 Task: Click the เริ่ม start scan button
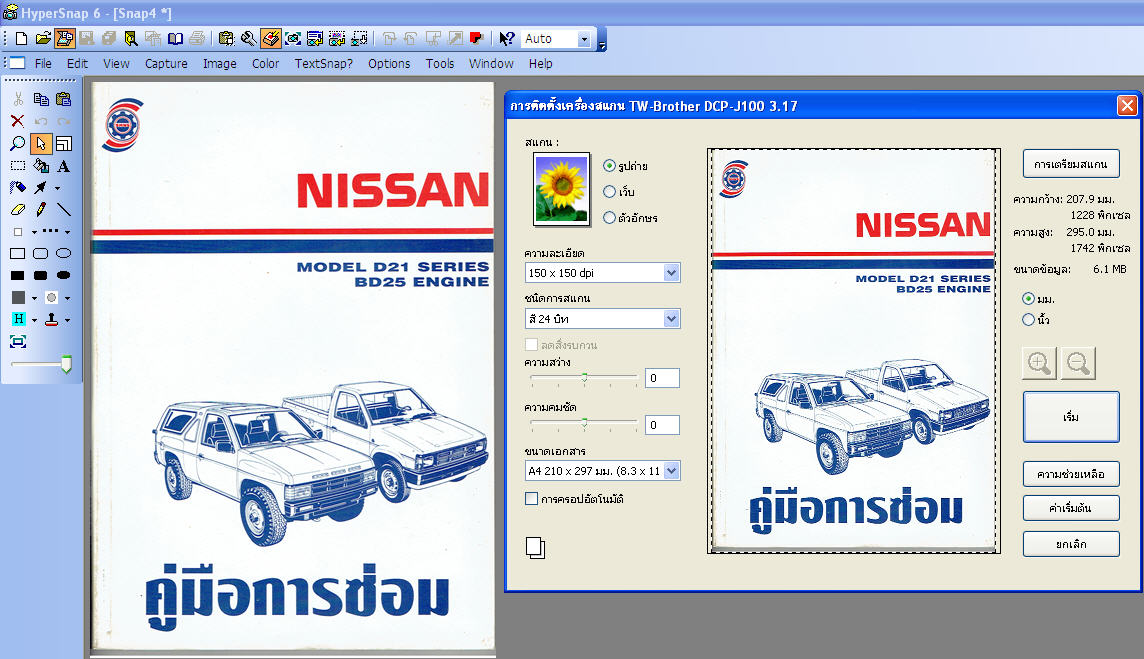click(1071, 417)
